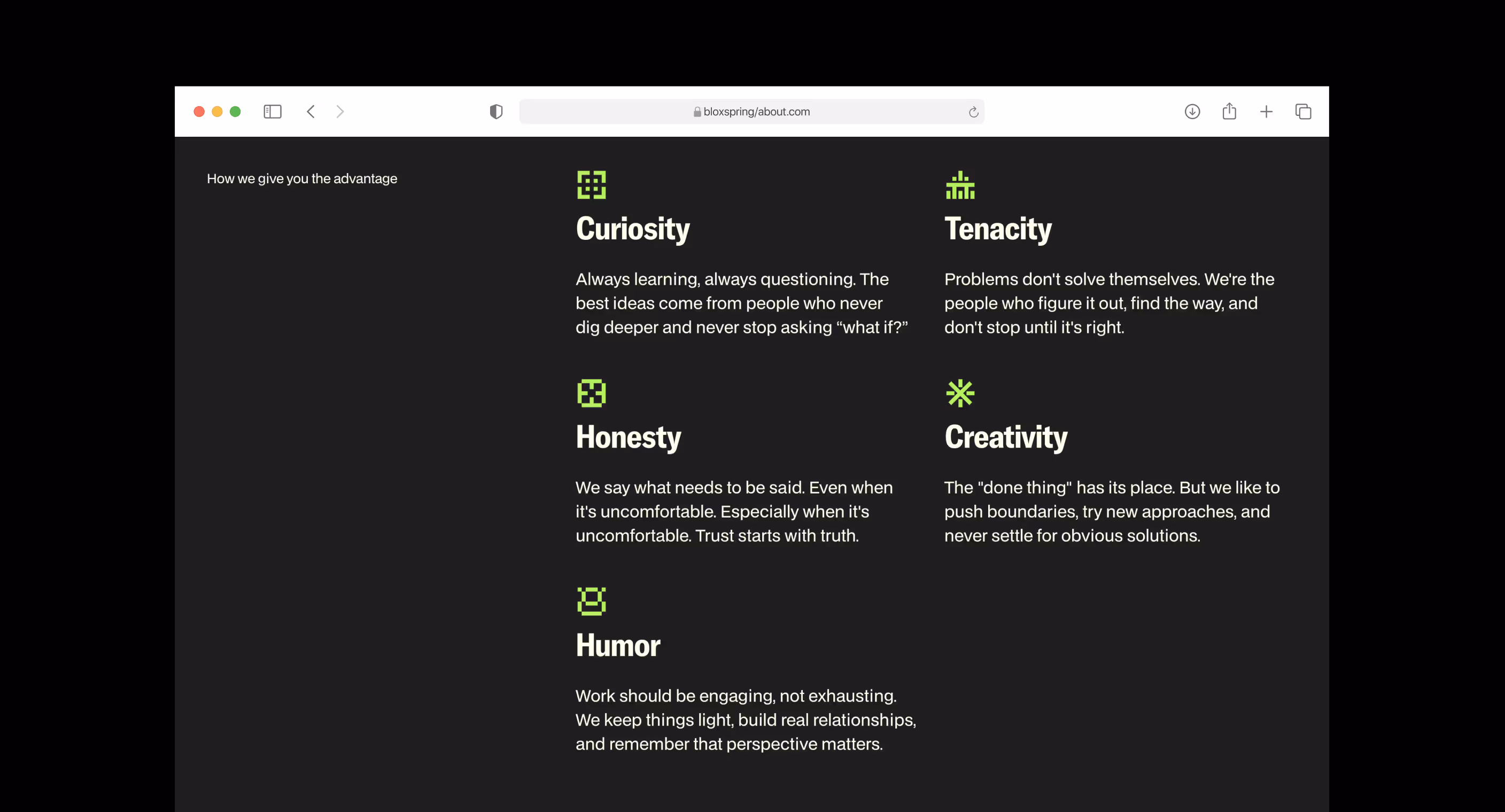This screenshot has height=812, width=1505.
Task: Click the bloxspring/about.com address bar
Action: tap(751, 112)
